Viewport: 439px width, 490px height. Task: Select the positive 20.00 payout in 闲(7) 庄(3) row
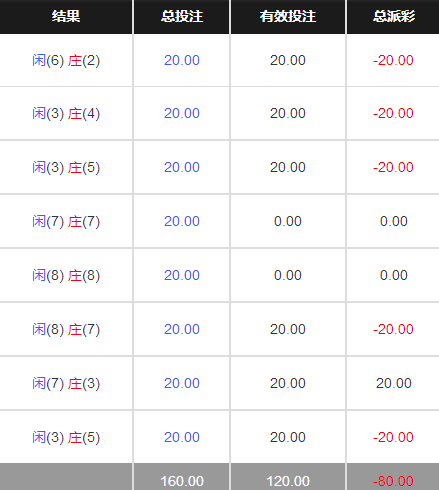394,383
